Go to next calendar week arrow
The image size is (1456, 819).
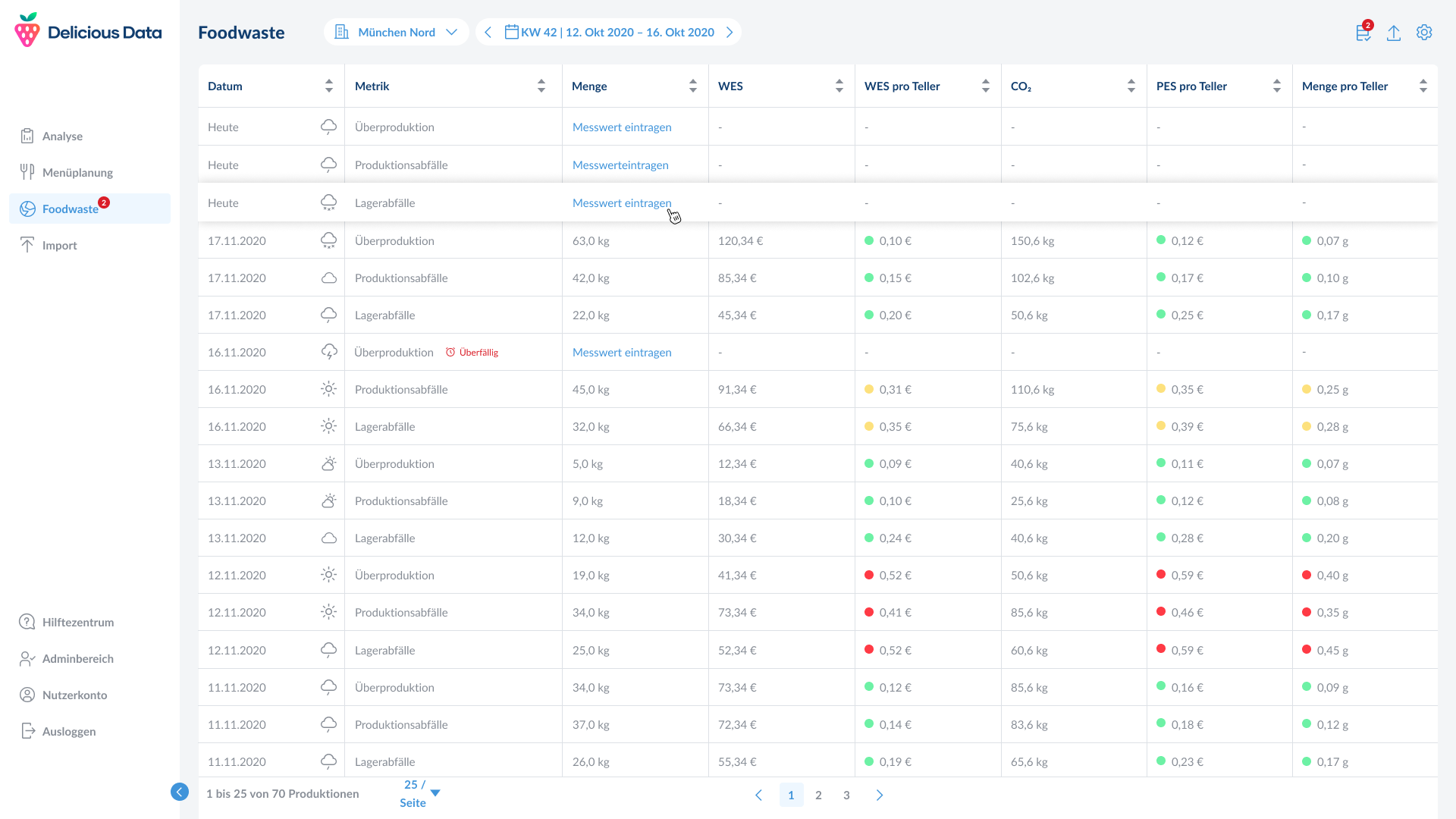click(x=730, y=32)
